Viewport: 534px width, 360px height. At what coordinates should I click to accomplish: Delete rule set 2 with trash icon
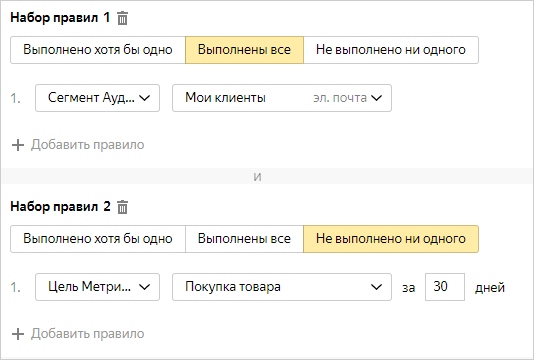pyautogui.click(x=122, y=207)
